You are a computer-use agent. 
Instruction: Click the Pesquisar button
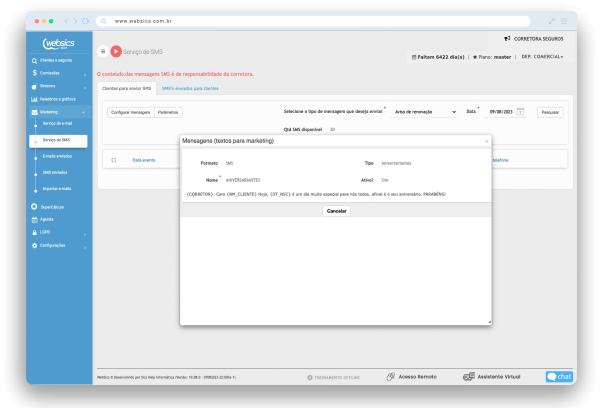(550, 112)
